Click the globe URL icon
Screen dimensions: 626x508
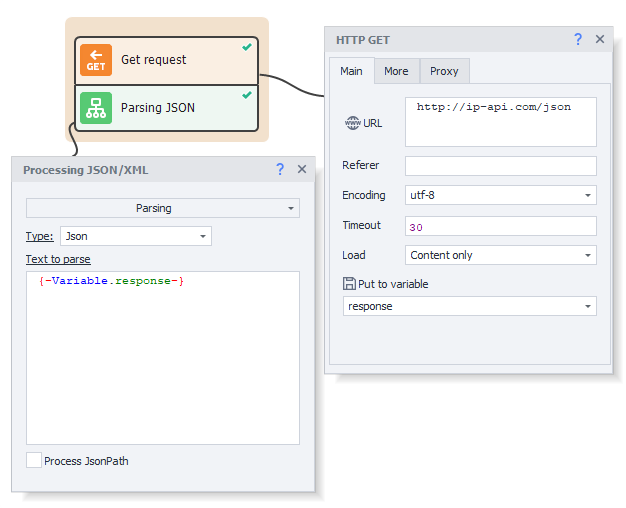(353, 123)
